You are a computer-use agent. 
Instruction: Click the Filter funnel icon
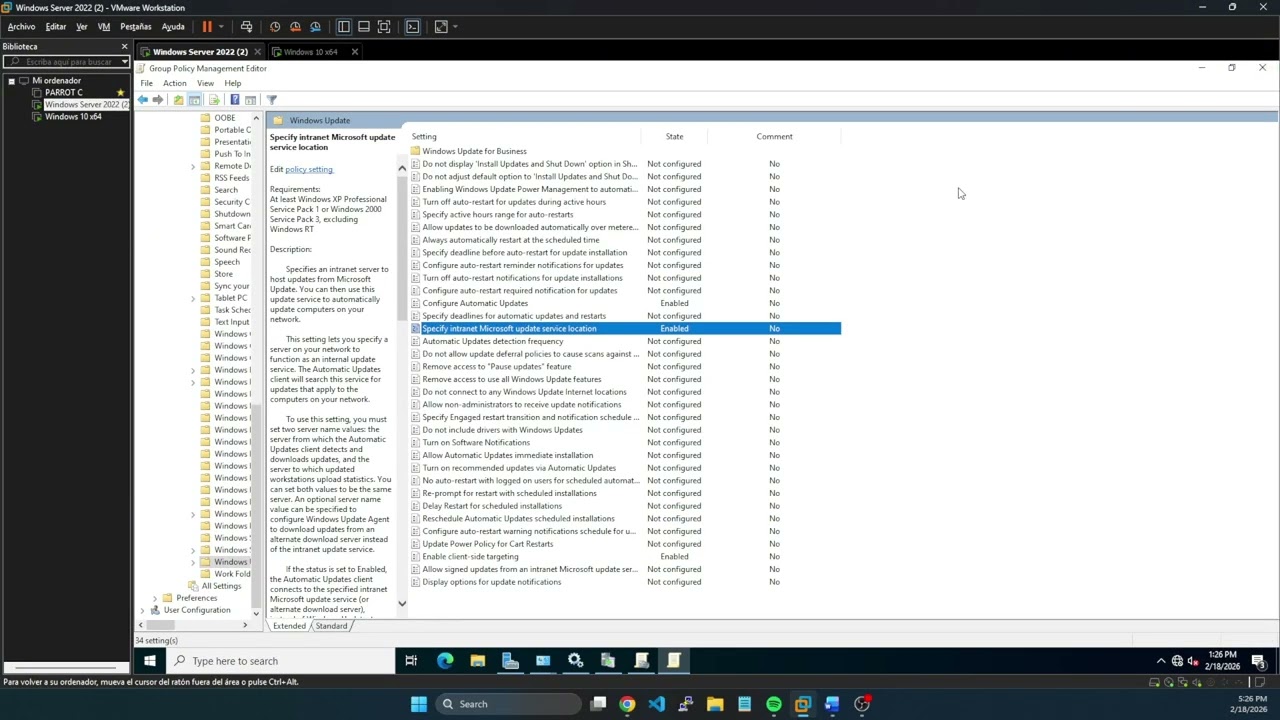coord(271,100)
